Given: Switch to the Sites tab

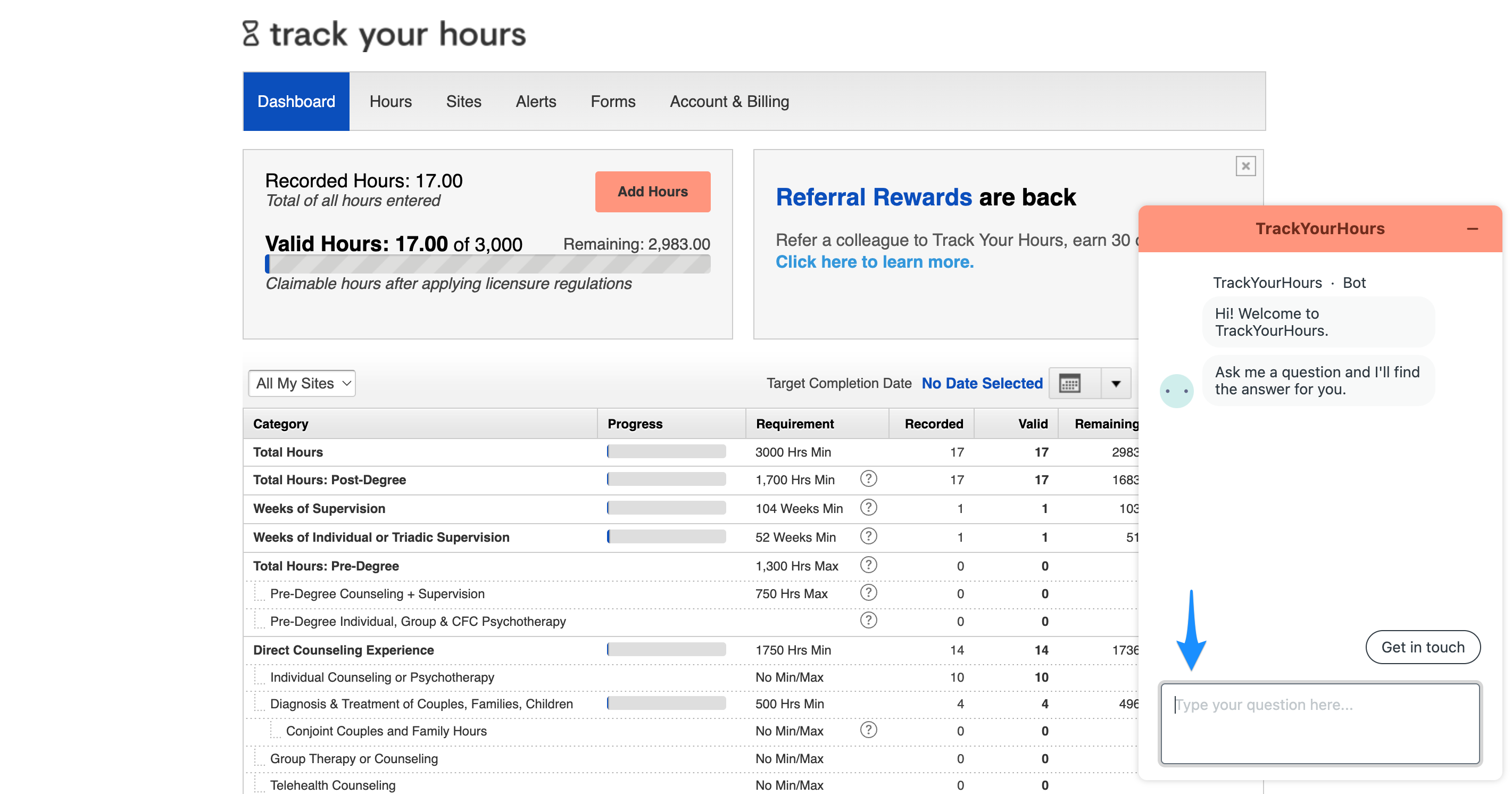Looking at the screenshot, I should (x=464, y=102).
